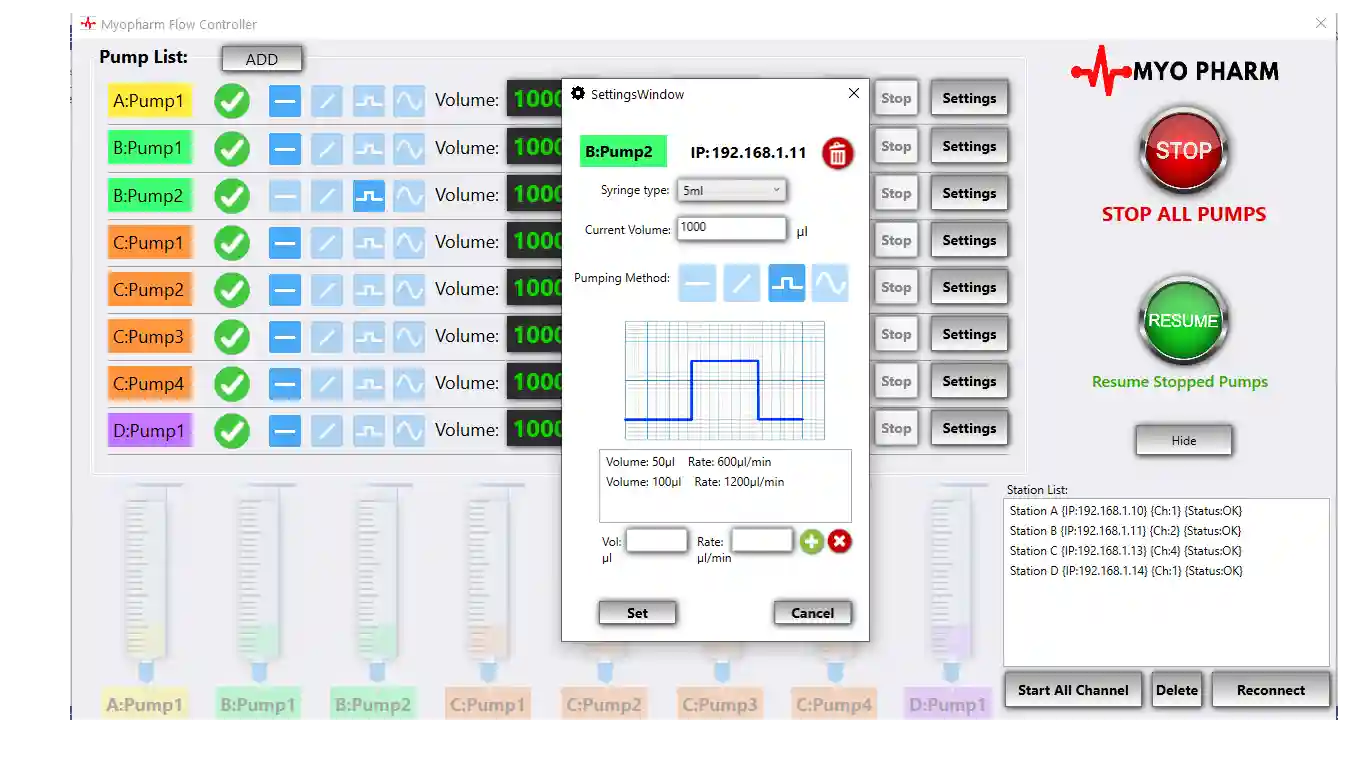The image size is (1366, 768).
Task: Toggle green checkmark for D:Pump1
Action: point(232,430)
